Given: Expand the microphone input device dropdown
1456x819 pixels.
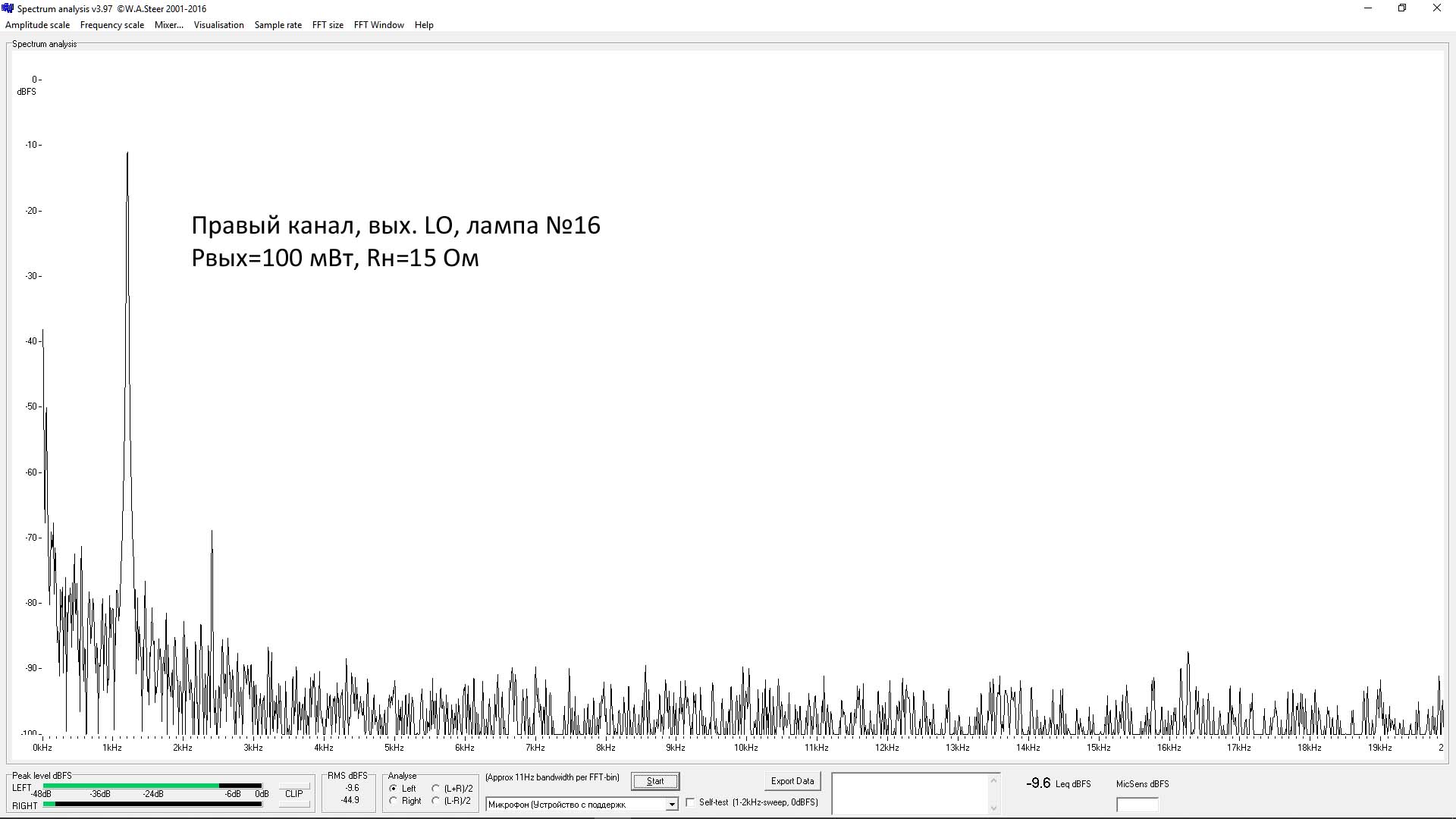Looking at the screenshot, I should pyautogui.click(x=671, y=805).
